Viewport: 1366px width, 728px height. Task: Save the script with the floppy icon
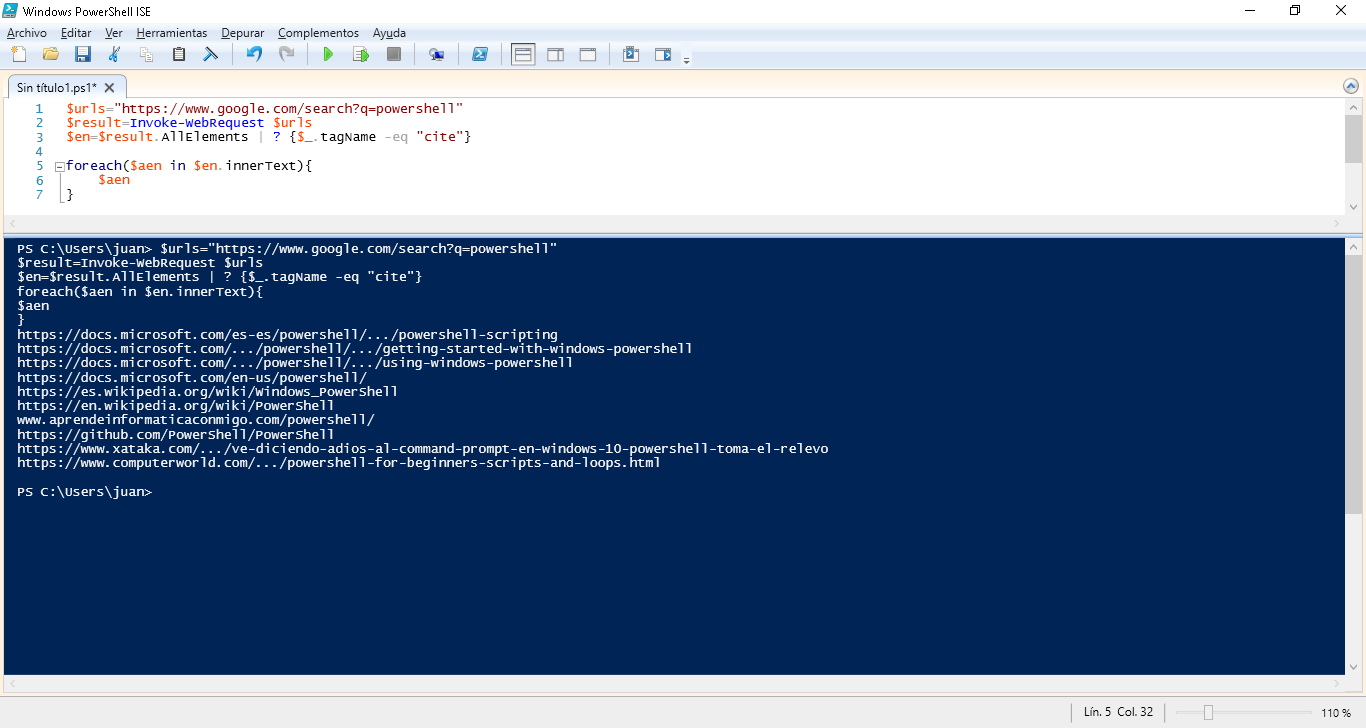83,54
